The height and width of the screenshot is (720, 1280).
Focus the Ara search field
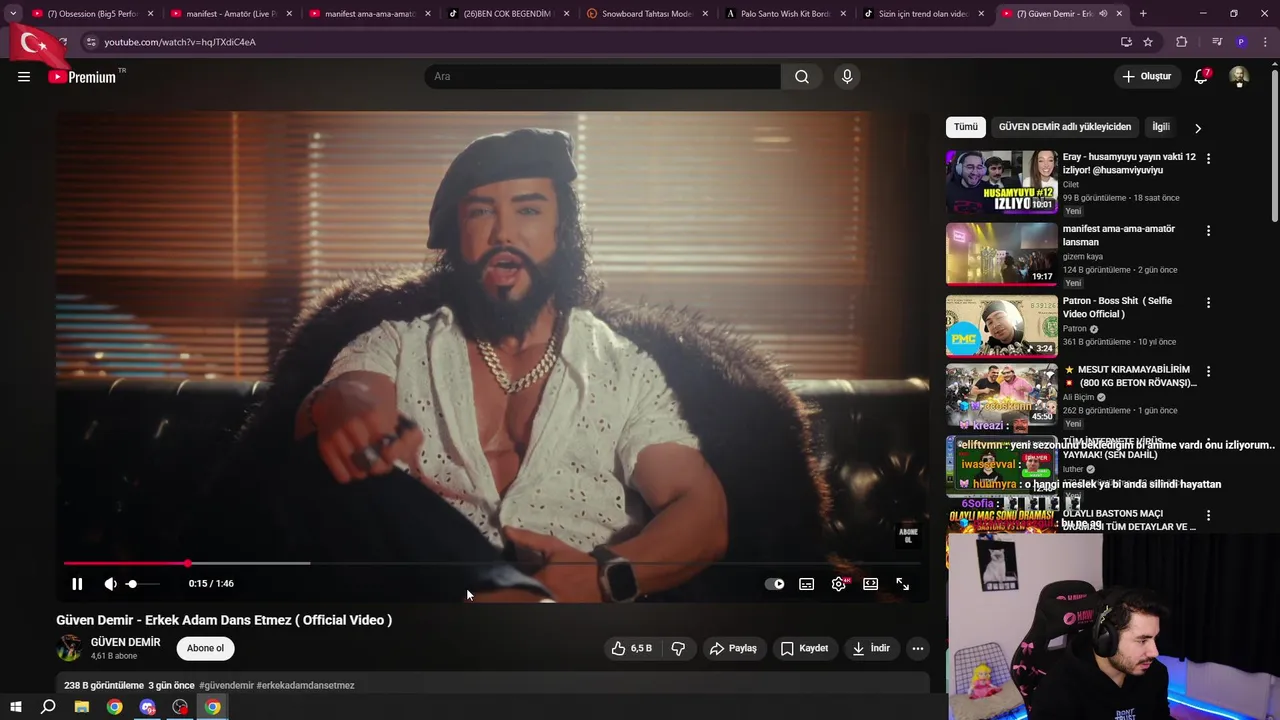pyautogui.click(x=603, y=77)
